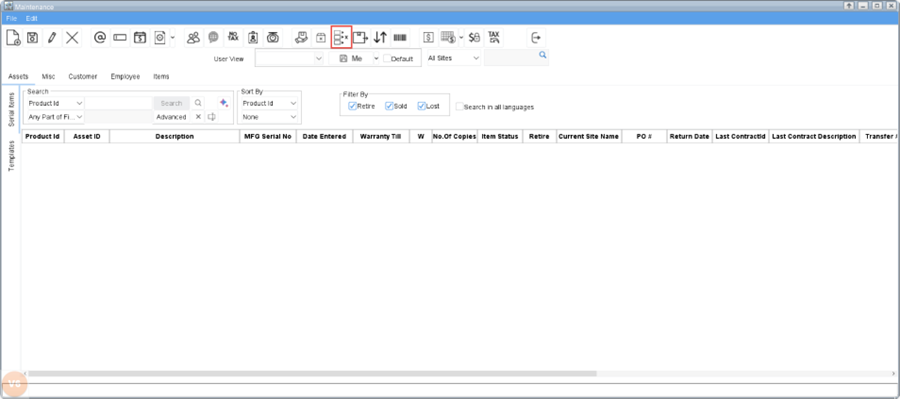The width and height of the screenshot is (900, 399).
Task: Open the Edit menu
Action: [x=32, y=18]
